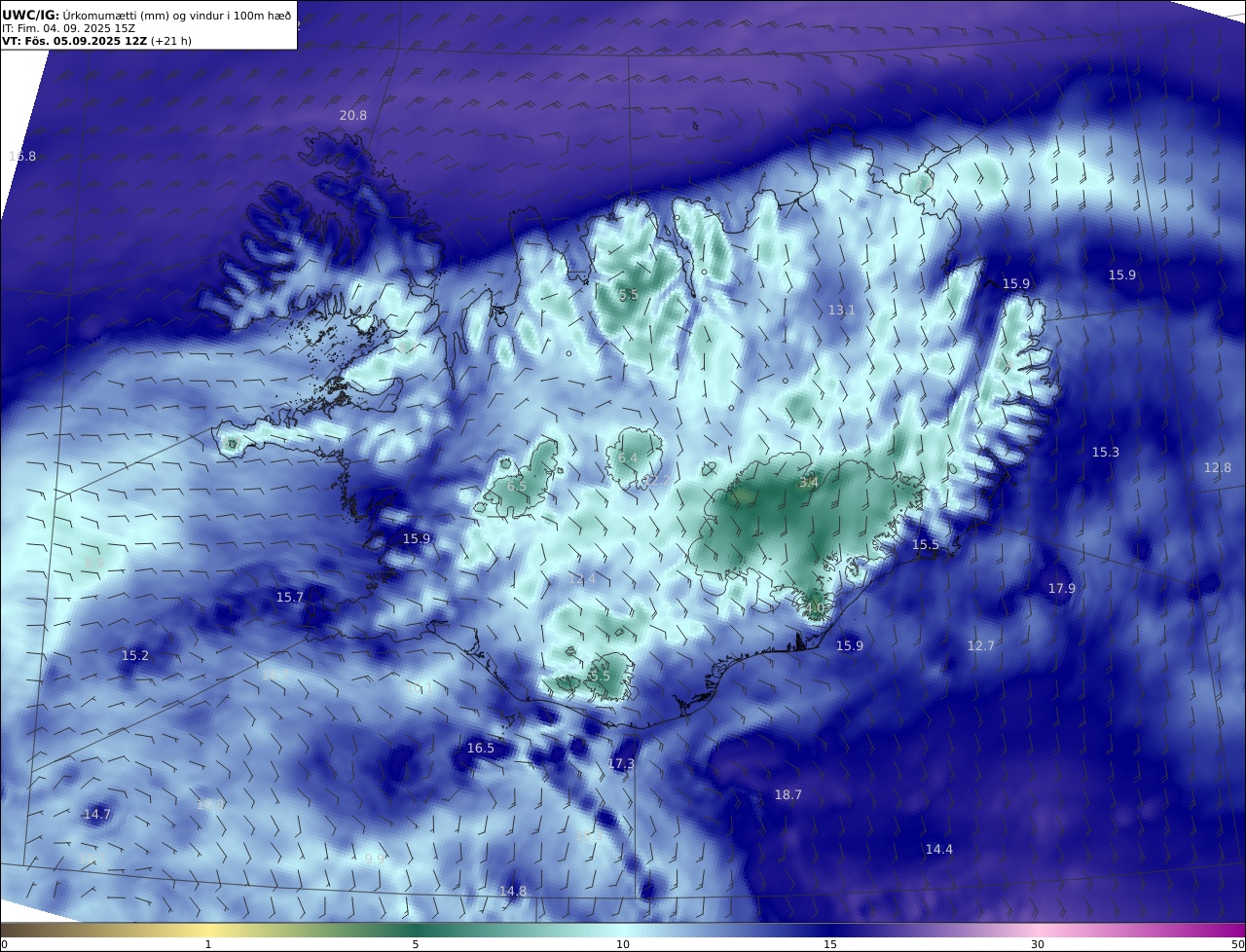Viewport: 1246px width, 952px height.
Task: Select the 18.7 value label
Action: pos(788,794)
